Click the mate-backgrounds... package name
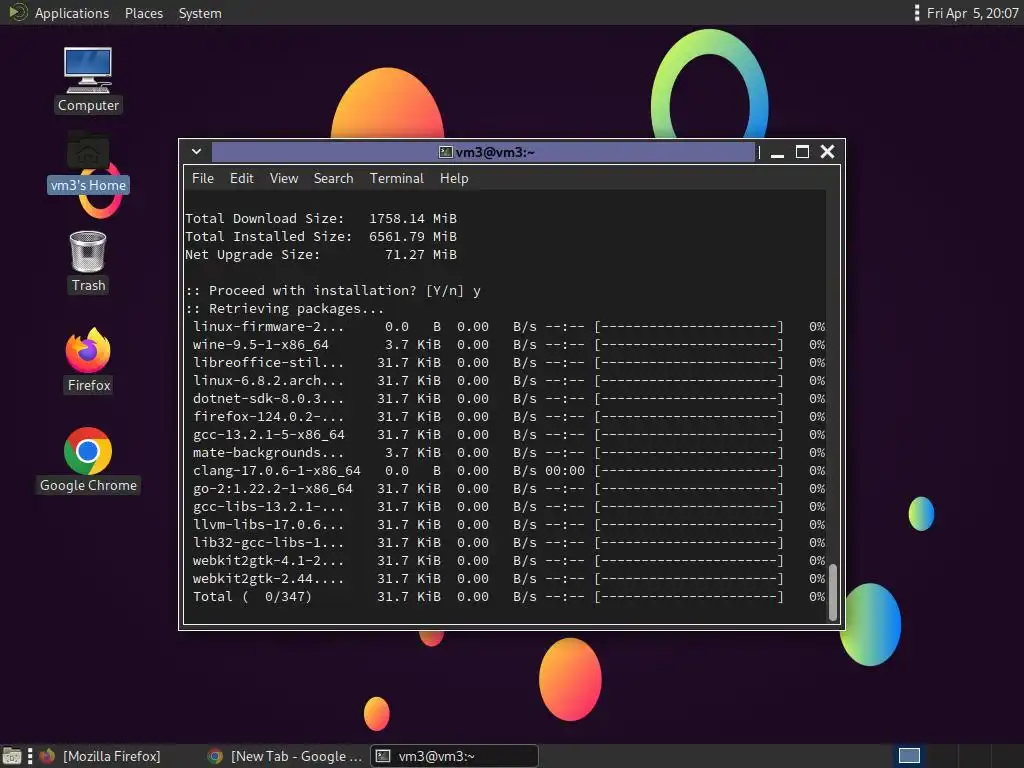1024x768 pixels. point(268,453)
